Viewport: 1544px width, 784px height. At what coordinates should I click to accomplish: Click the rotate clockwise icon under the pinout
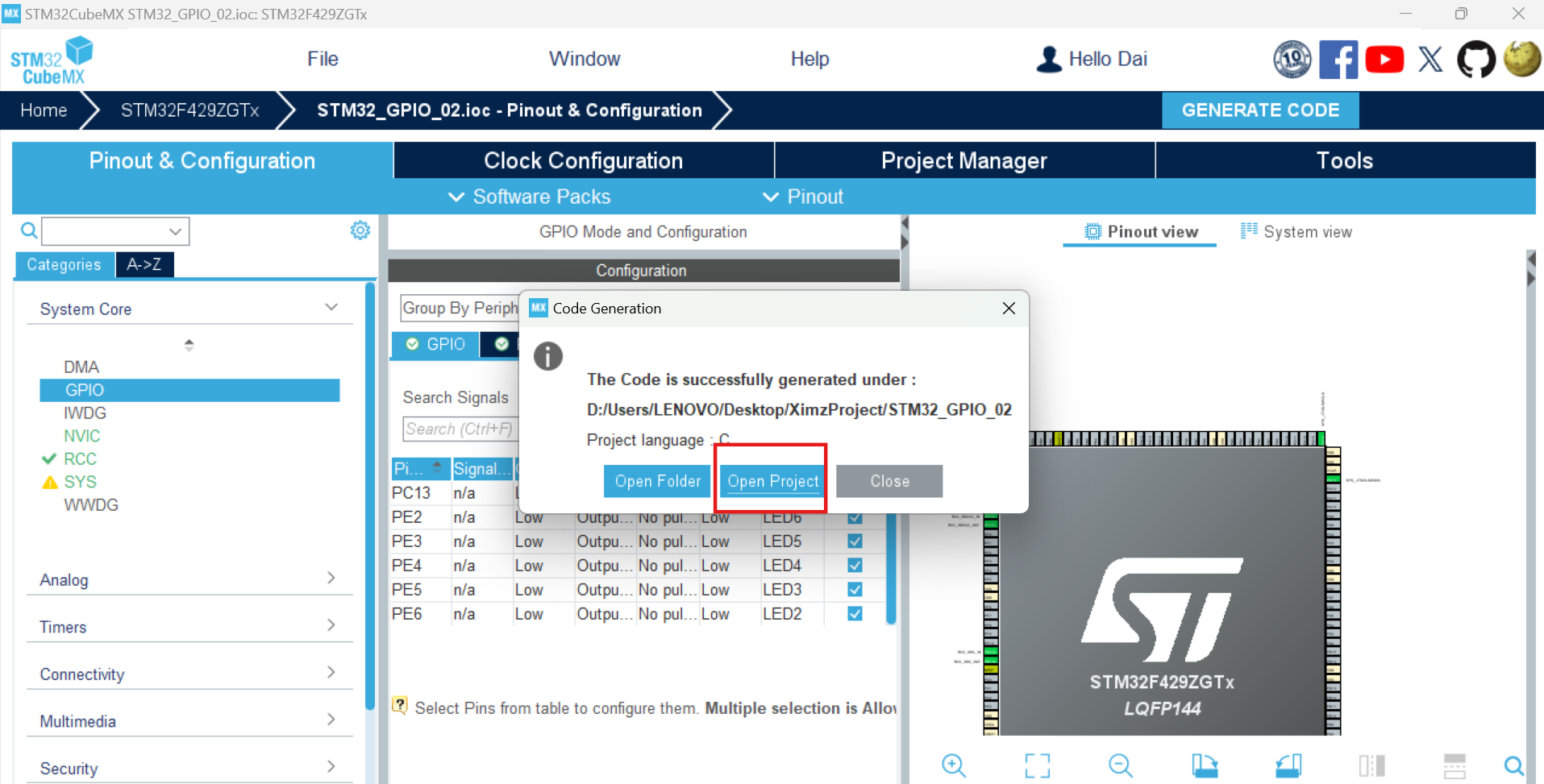tap(1205, 765)
